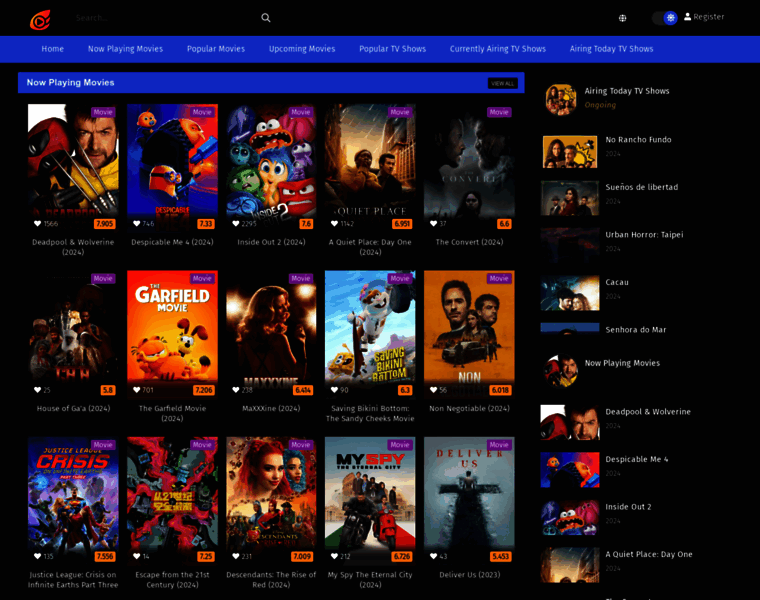The width and height of the screenshot is (760, 600).
Task: Click A Quiet Place: Day One title
Action: [x=370, y=247]
